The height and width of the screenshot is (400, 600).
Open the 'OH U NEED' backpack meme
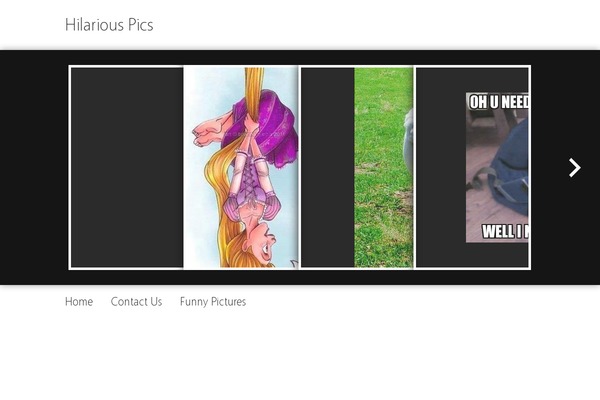pos(497,167)
